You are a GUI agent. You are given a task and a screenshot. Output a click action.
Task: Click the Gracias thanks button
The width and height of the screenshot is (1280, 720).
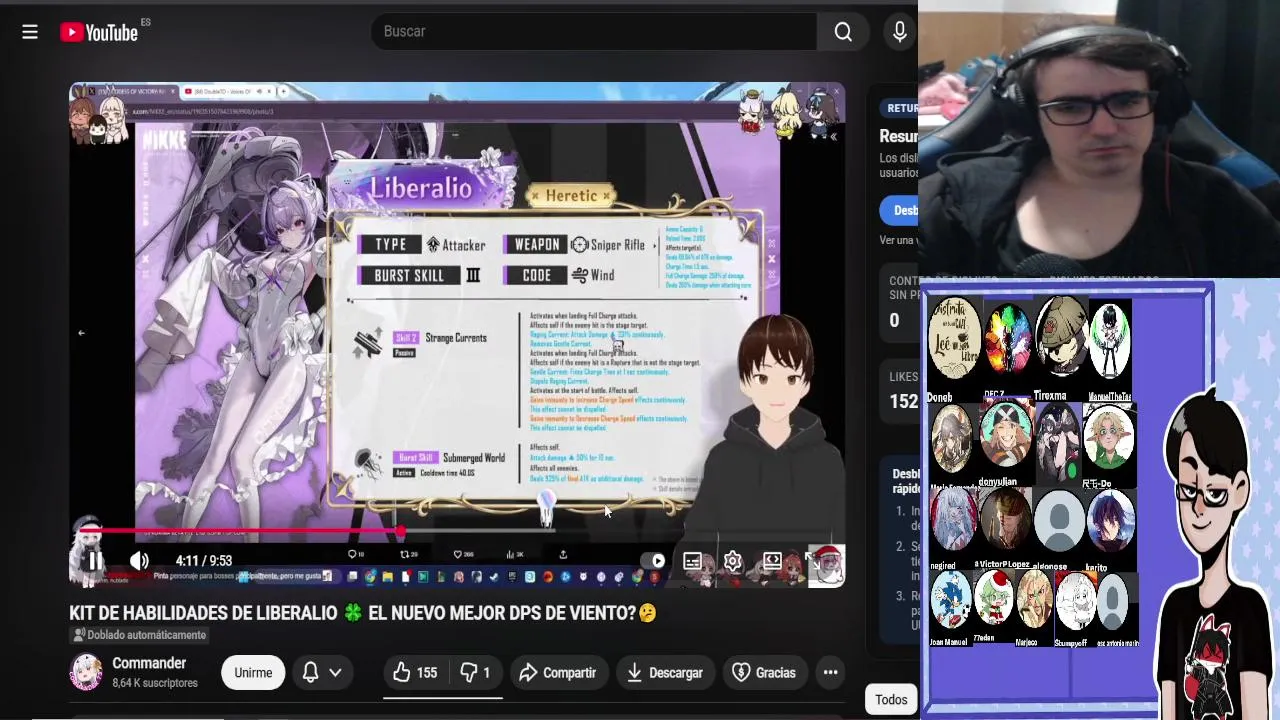tap(765, 673)
